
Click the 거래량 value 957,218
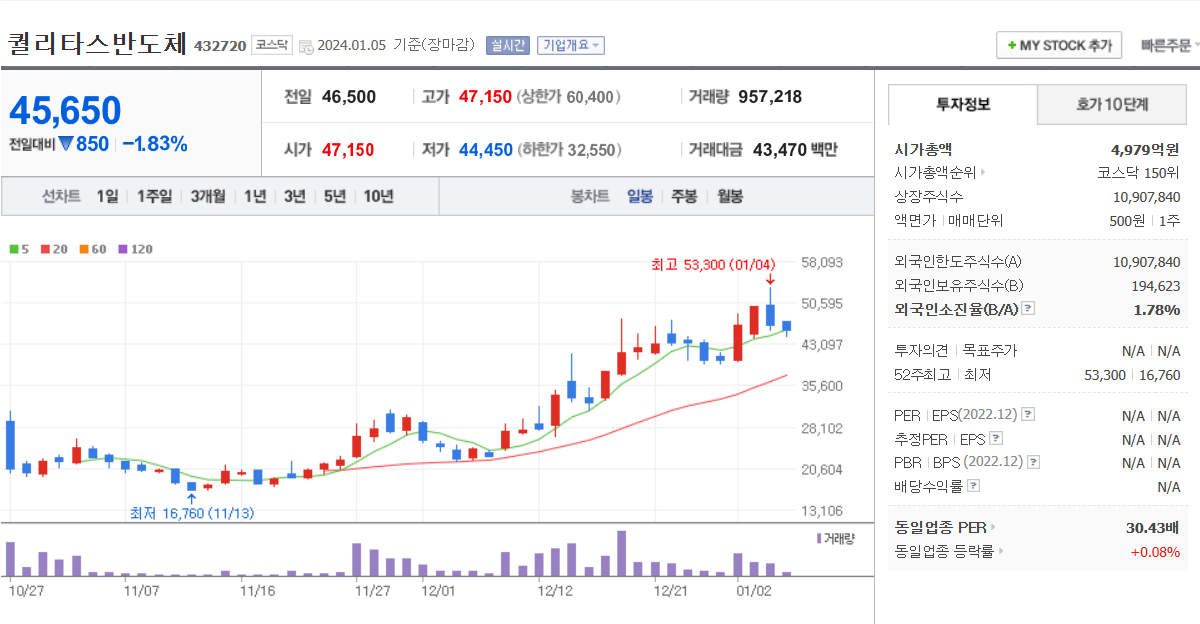pyautogui.click(x=770, y=97)
